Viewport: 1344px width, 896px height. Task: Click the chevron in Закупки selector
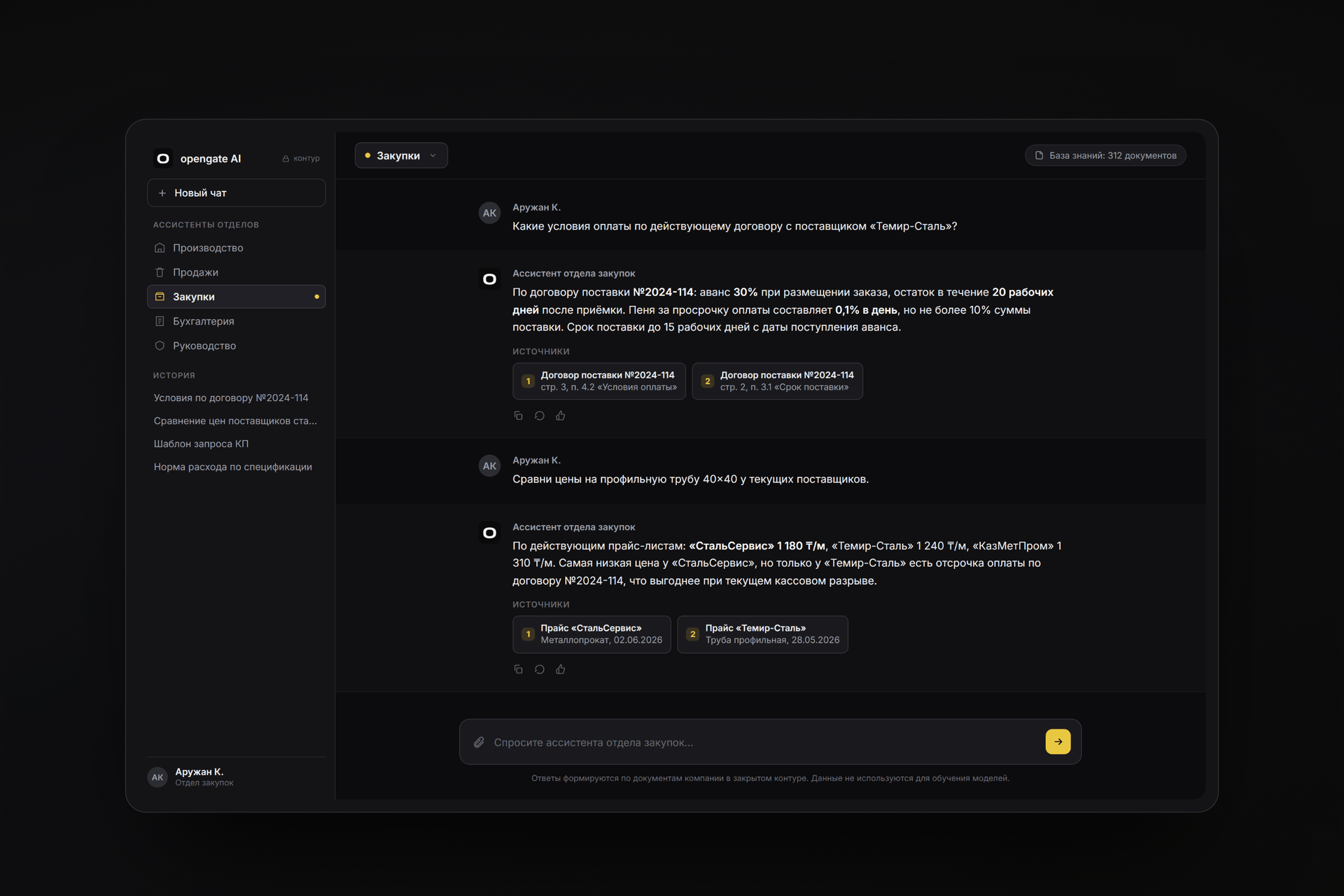pyautogui.click(x=433, y=155)
